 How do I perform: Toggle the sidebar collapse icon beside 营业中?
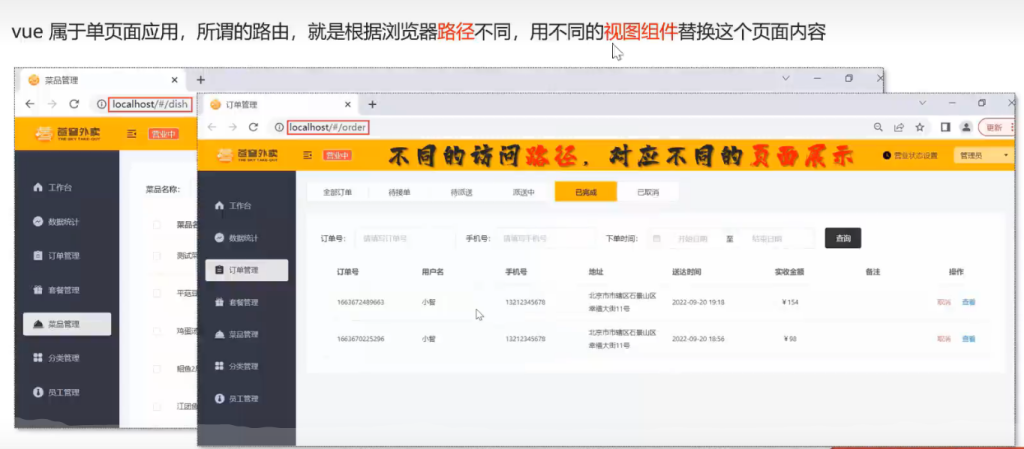tap(305, 155)
